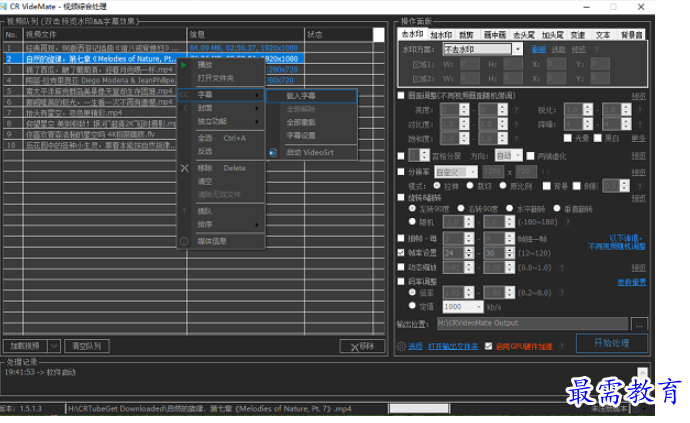Viewport: 690px width, 423px height.
Task: Click the green Play icon in context menu
Action: point(183,65)
